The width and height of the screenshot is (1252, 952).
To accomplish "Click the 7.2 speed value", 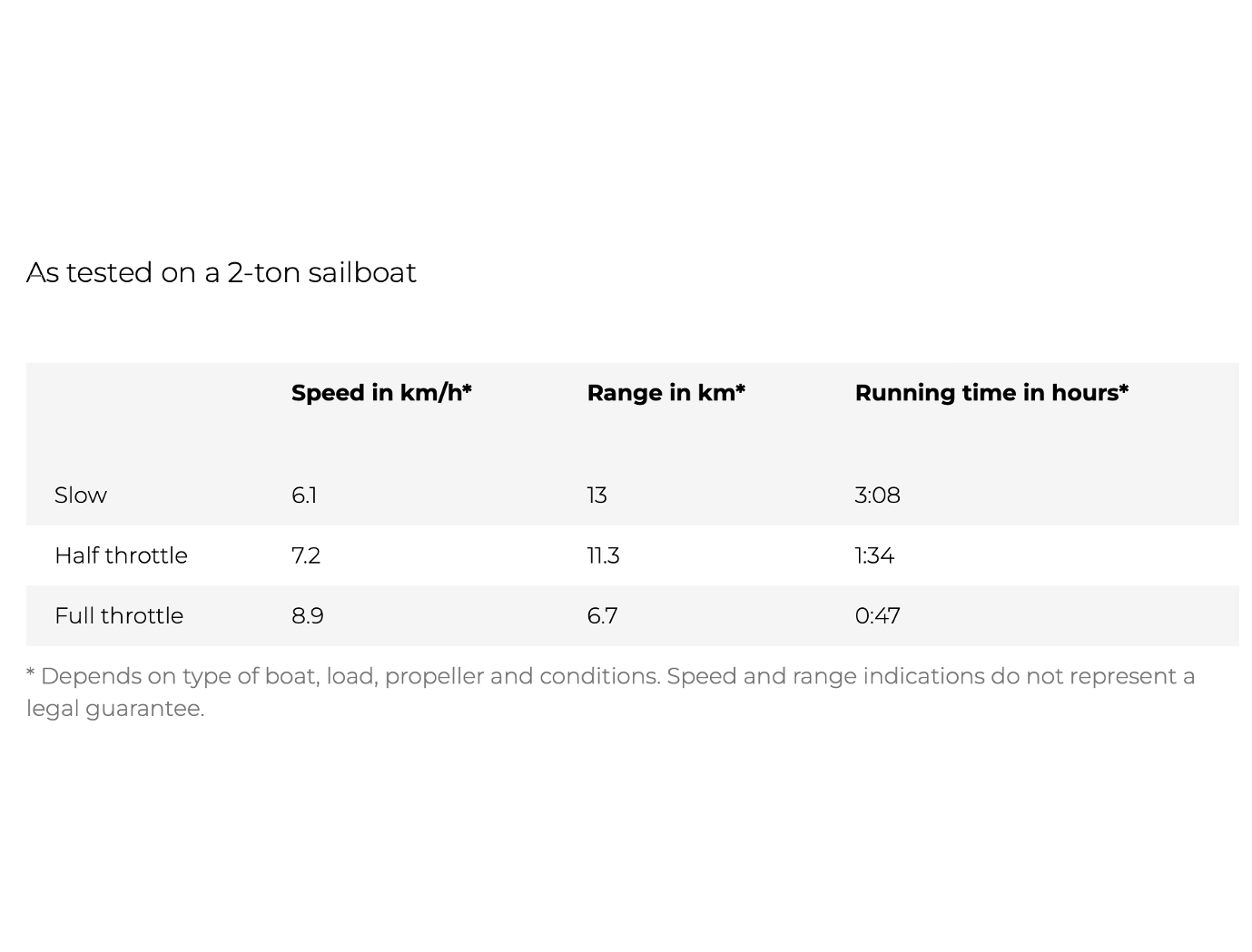I will [x=306, y=555].
